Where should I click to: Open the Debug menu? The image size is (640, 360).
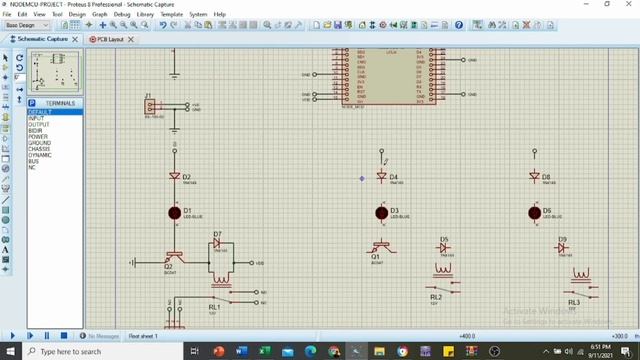coord(122,14)
